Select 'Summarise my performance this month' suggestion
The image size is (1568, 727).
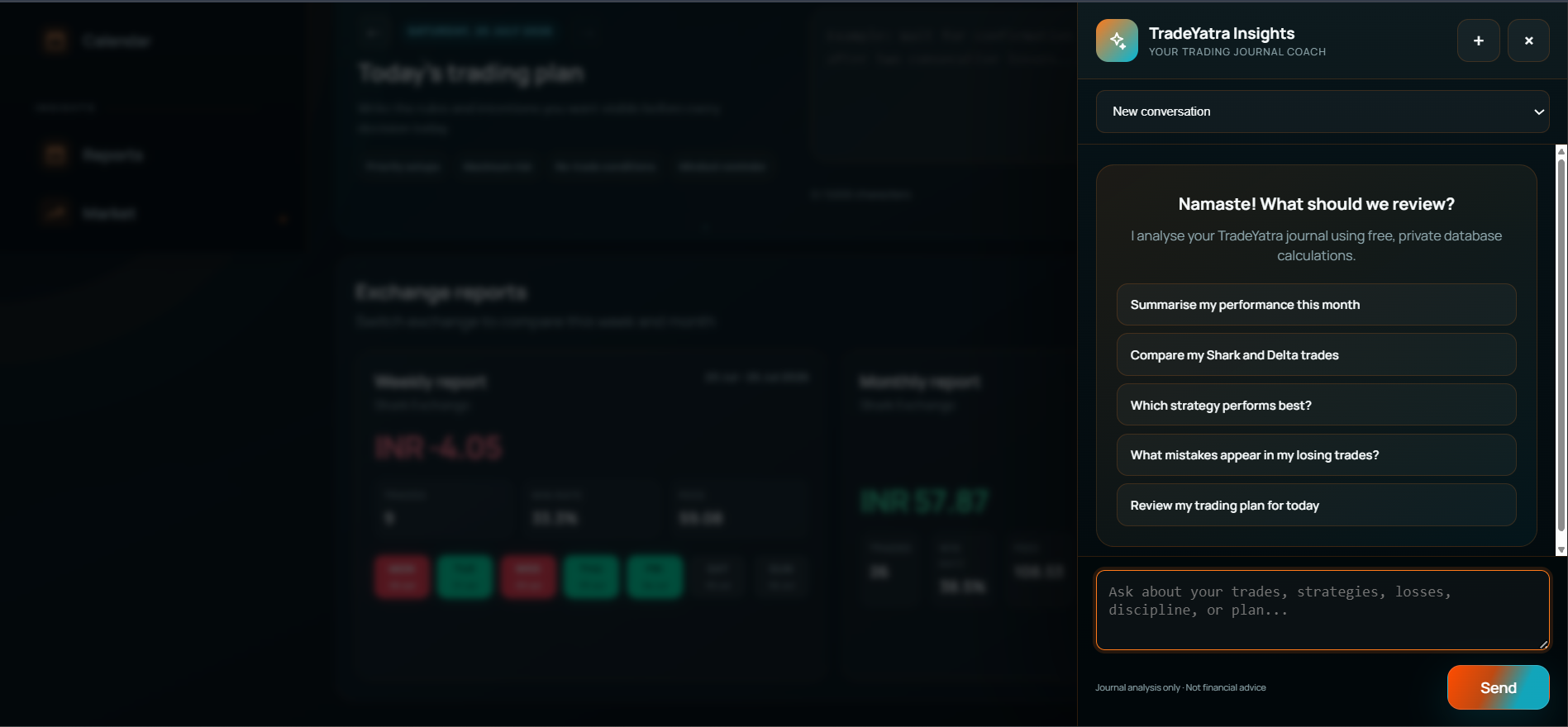(1316, 305)
